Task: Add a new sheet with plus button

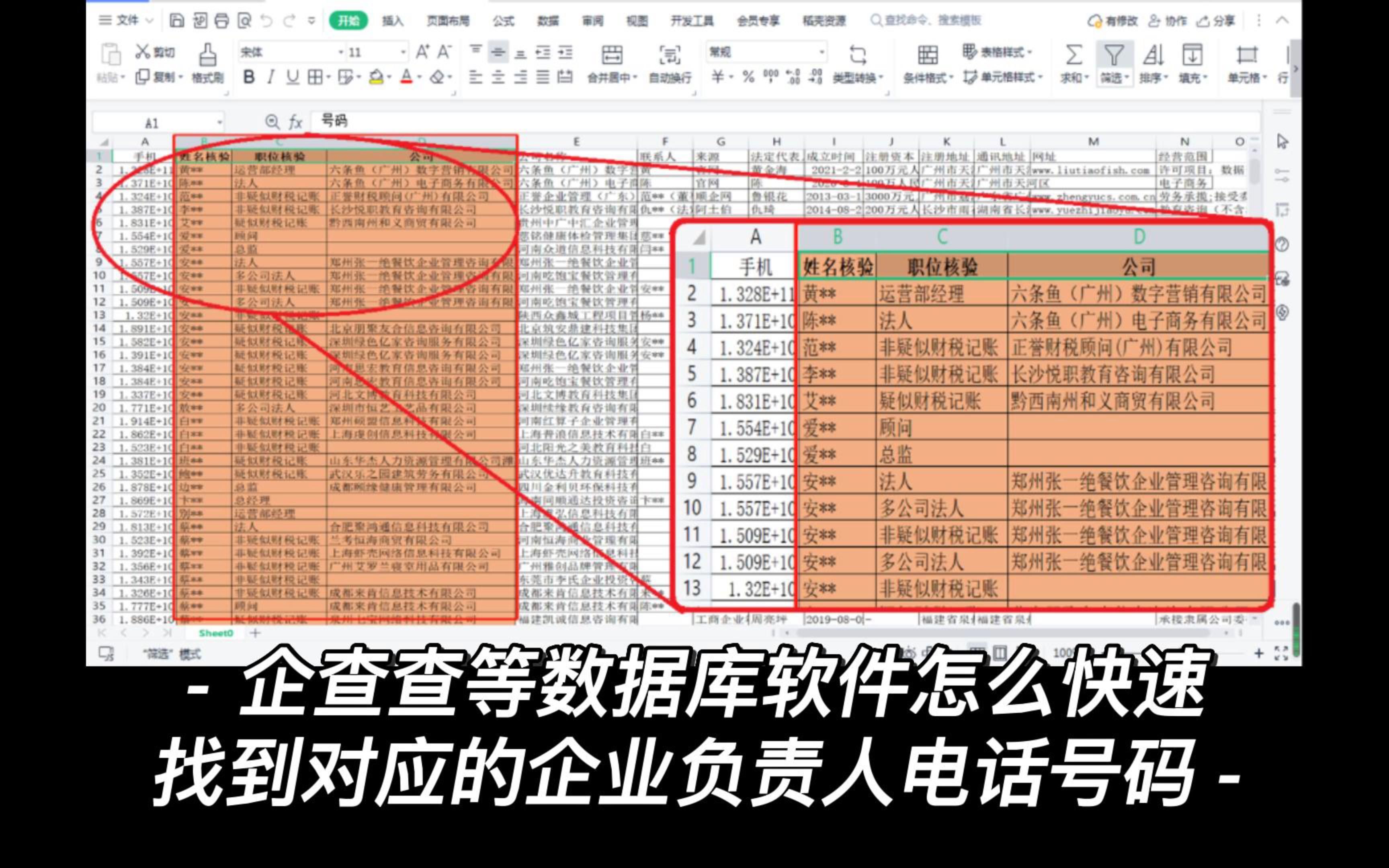Action: coord(255,633)
